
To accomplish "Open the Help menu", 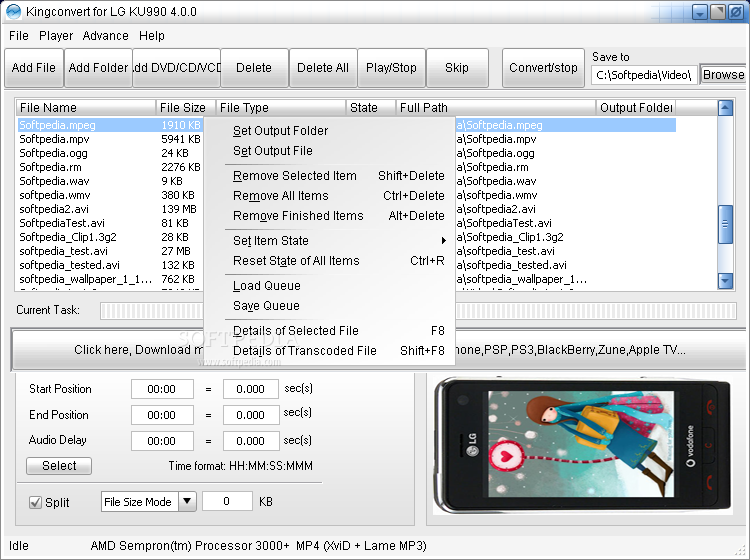I will coord(152,36).
